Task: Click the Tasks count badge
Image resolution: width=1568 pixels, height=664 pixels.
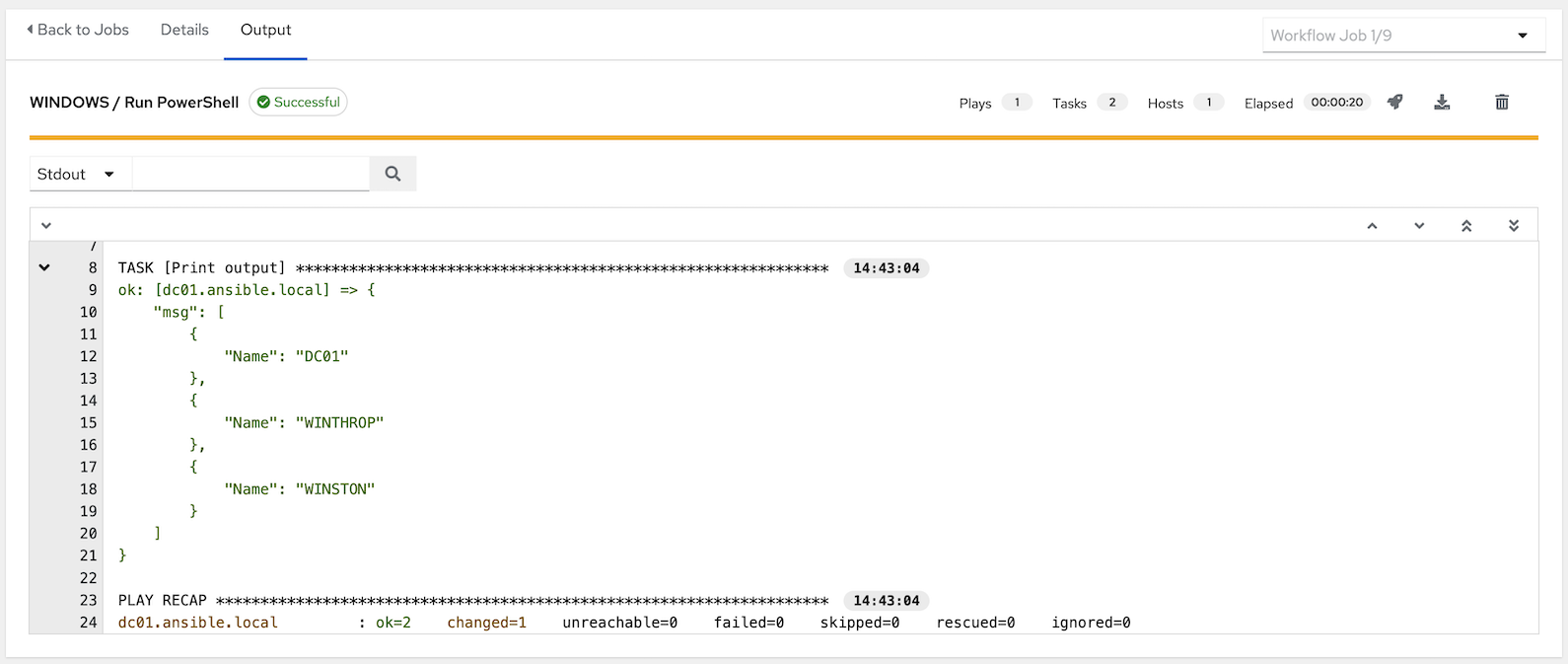Action: pyautogui.click(x=1111, y=102)
